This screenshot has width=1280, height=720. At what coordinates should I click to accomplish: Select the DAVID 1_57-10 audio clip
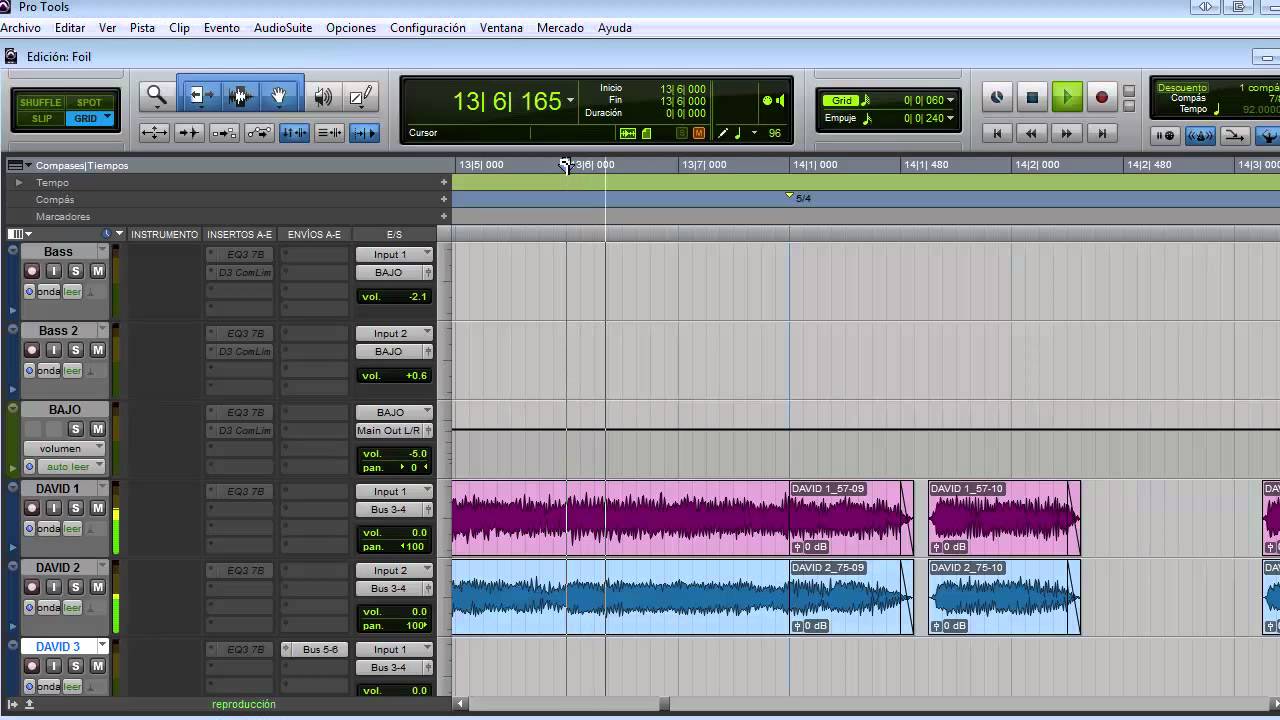click(x=1004, y=518)
